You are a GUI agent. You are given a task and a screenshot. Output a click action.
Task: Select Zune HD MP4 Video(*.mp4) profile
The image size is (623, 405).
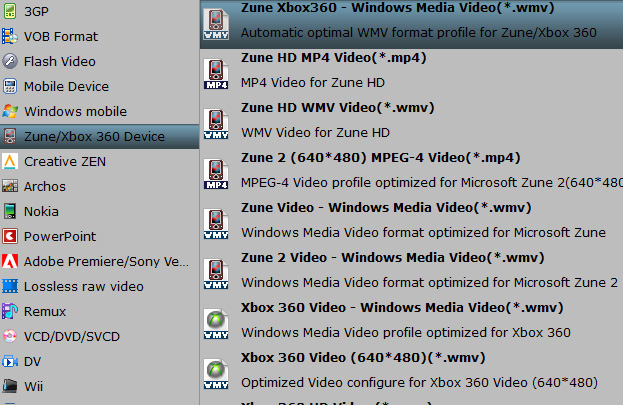(x=411, y=74)
